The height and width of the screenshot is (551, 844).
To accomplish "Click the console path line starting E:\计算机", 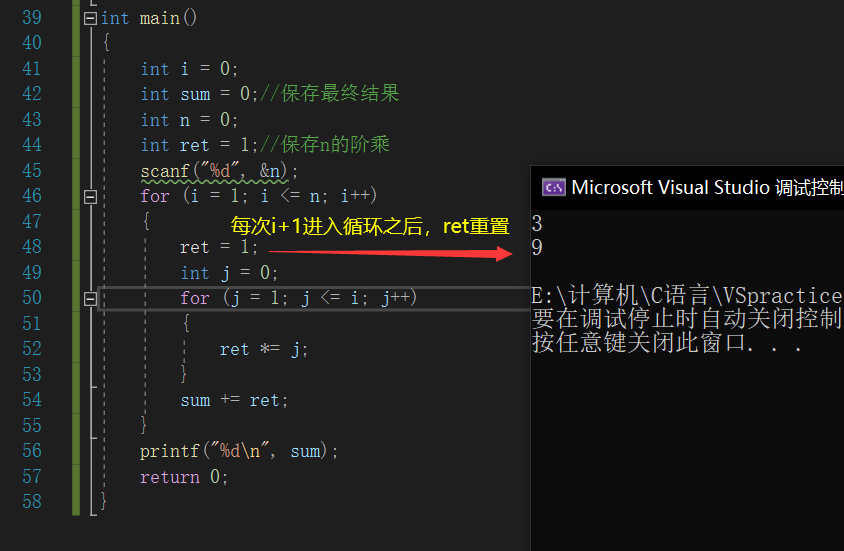I will 687,295.
